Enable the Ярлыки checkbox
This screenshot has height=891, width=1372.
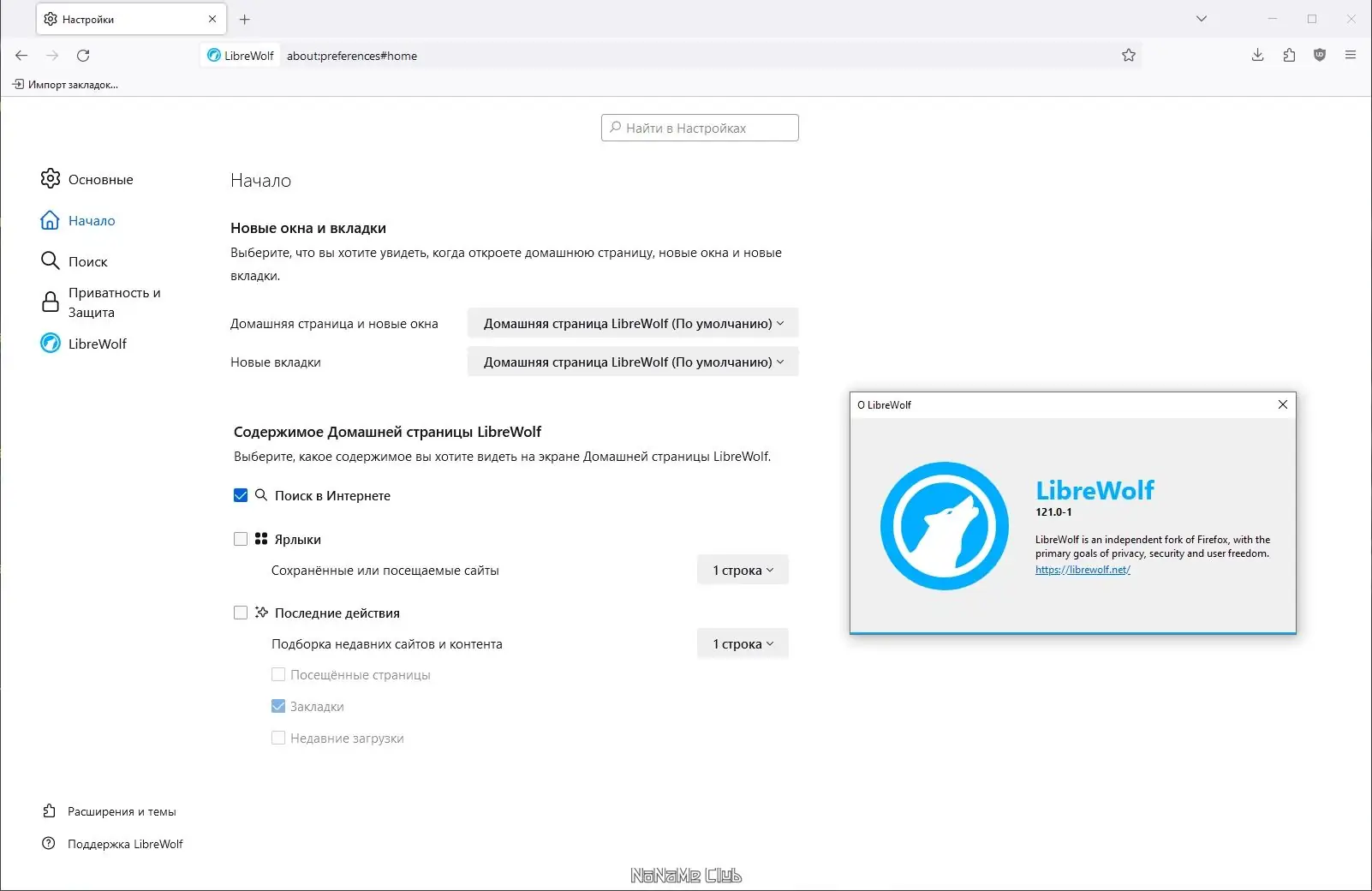coord(241,539)
